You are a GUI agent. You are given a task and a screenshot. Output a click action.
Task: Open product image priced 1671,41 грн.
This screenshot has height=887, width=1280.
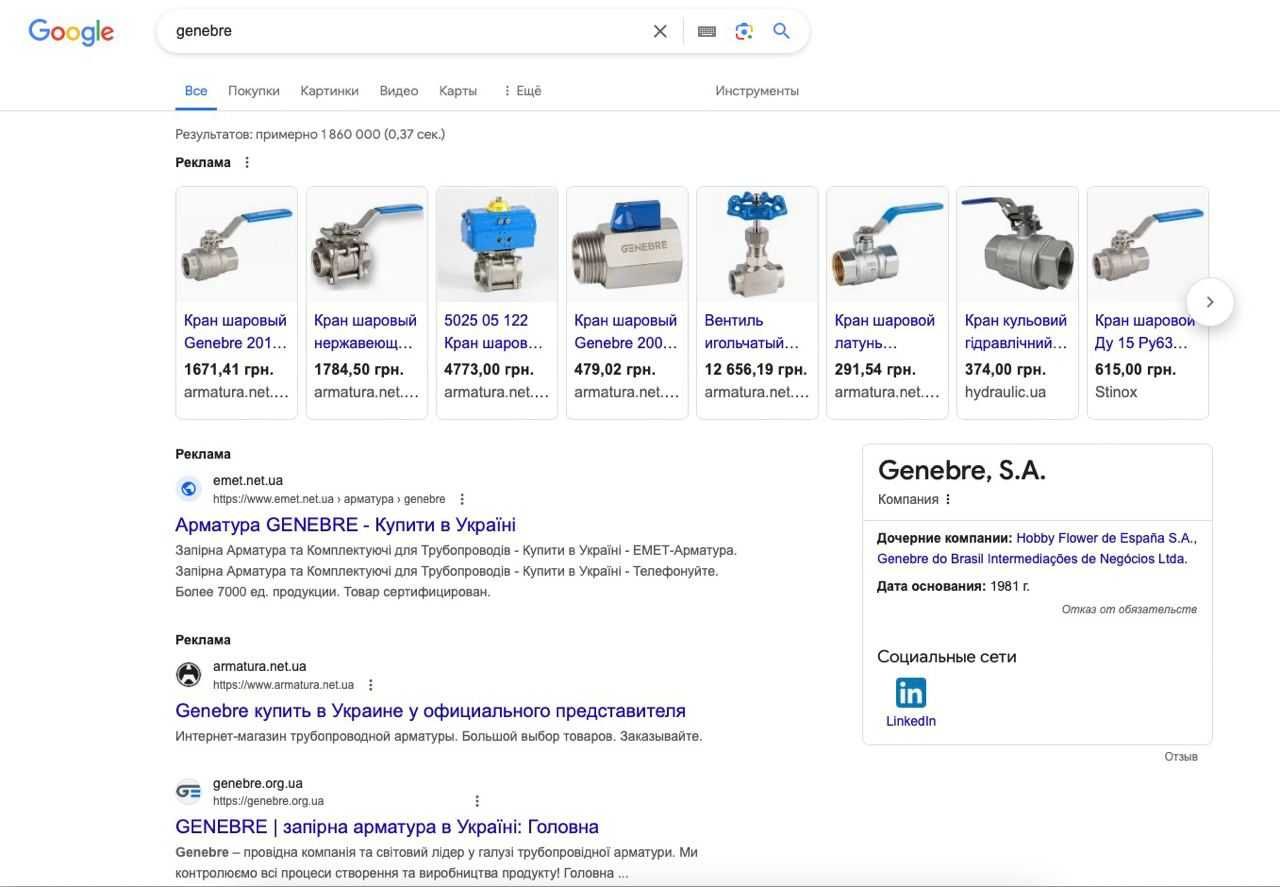[237, 245]
